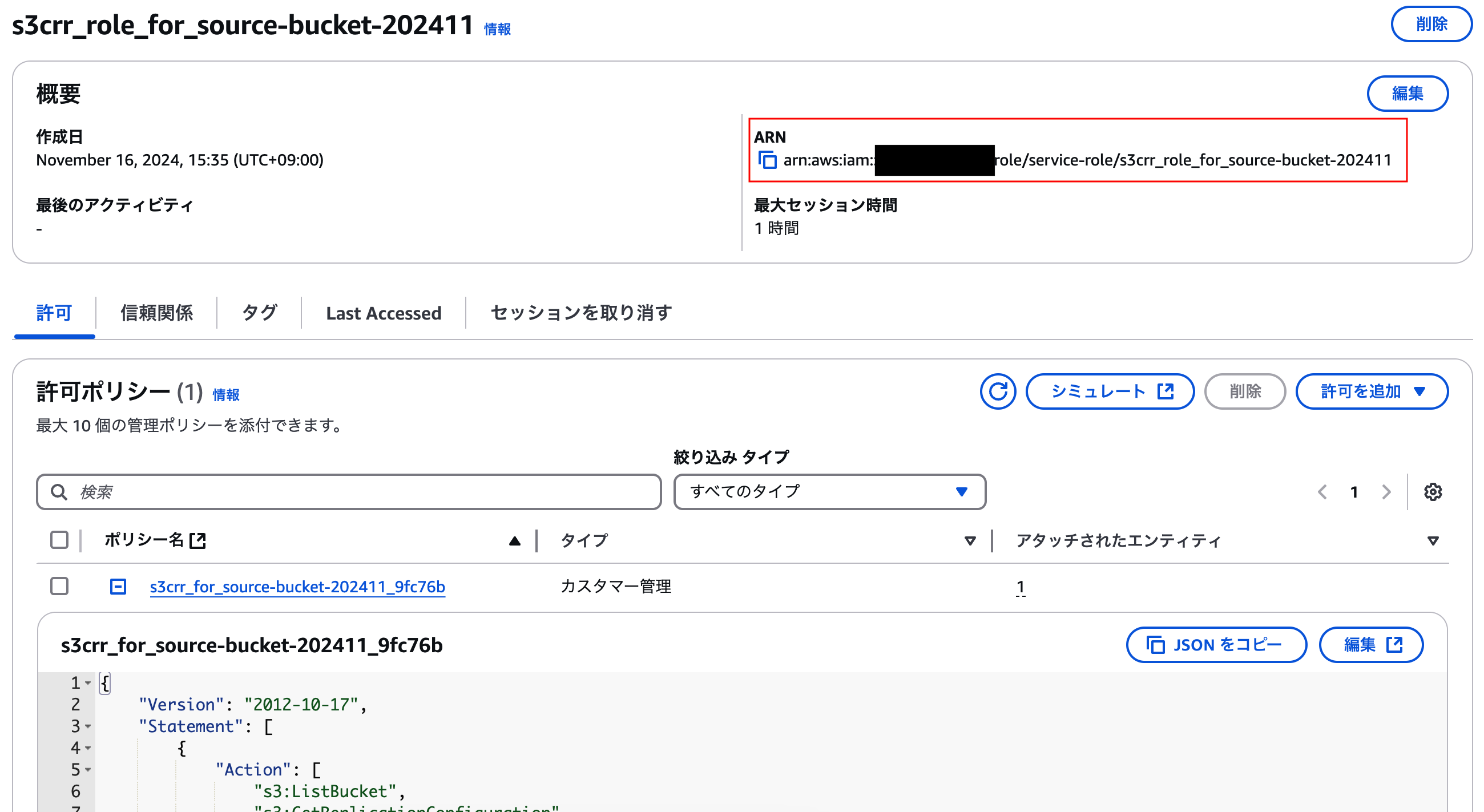The image size is (1484, 812).
Task: Click 編集 button in 概要 panel
Action: pos(1407,93)
